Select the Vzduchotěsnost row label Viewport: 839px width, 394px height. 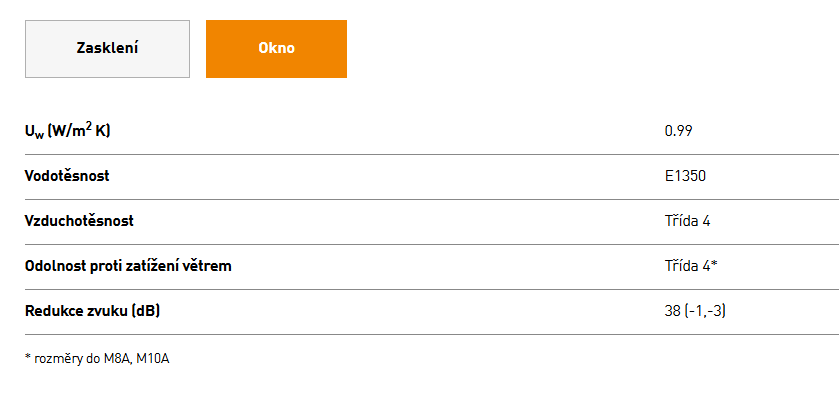(79, 221)
